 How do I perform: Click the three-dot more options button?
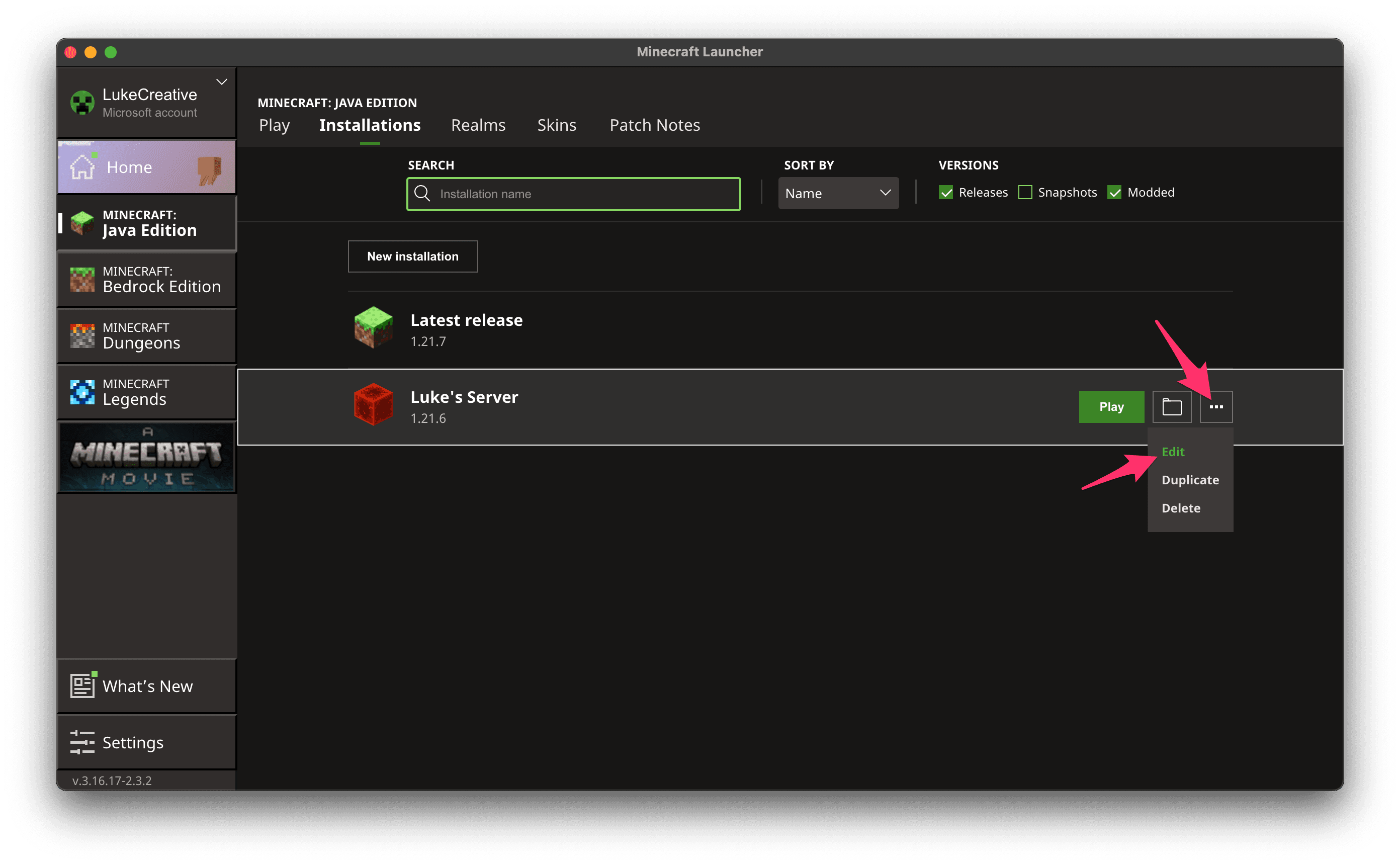tap(1216, 407)
